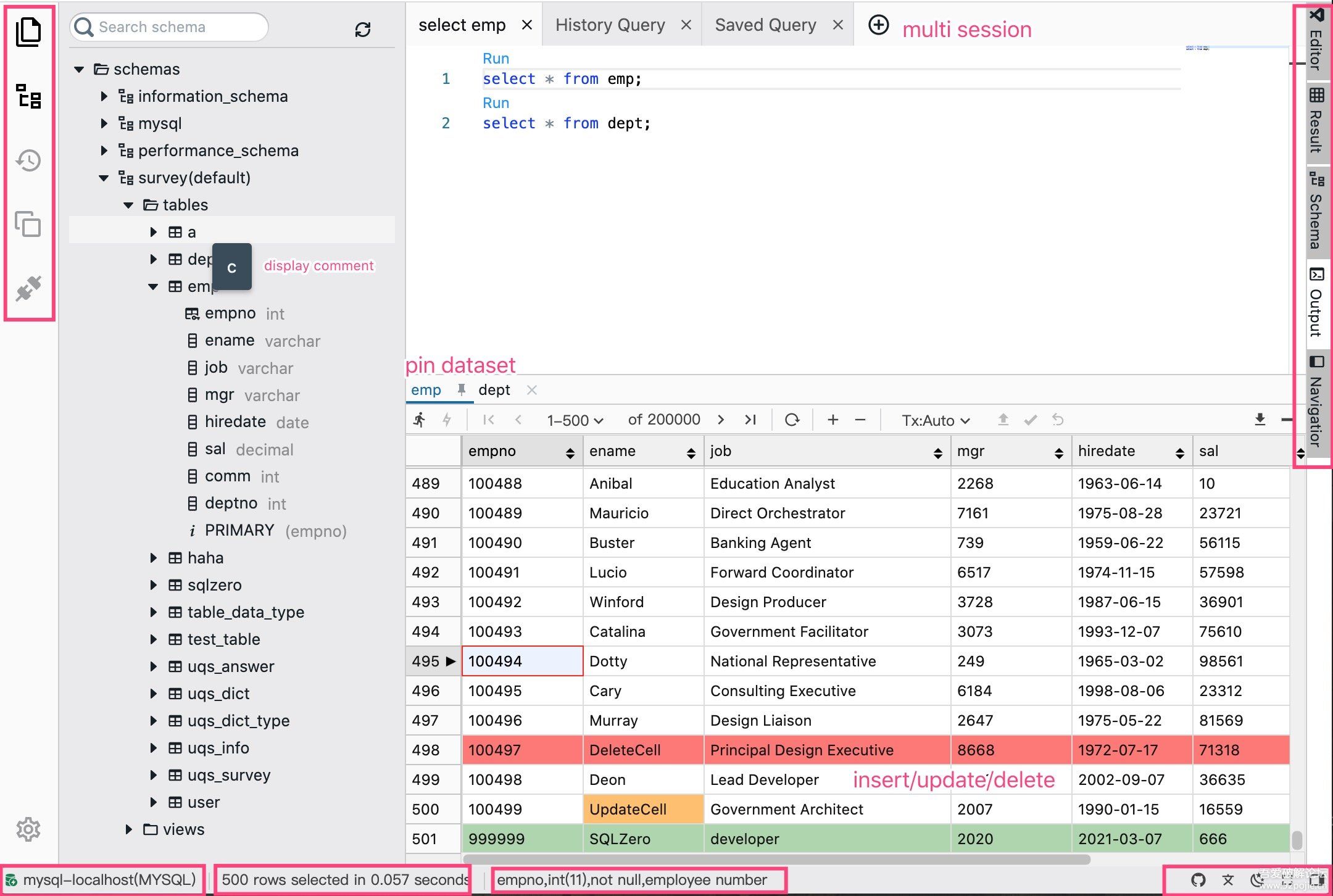Switch to the History Query tab

coord(610,25)
